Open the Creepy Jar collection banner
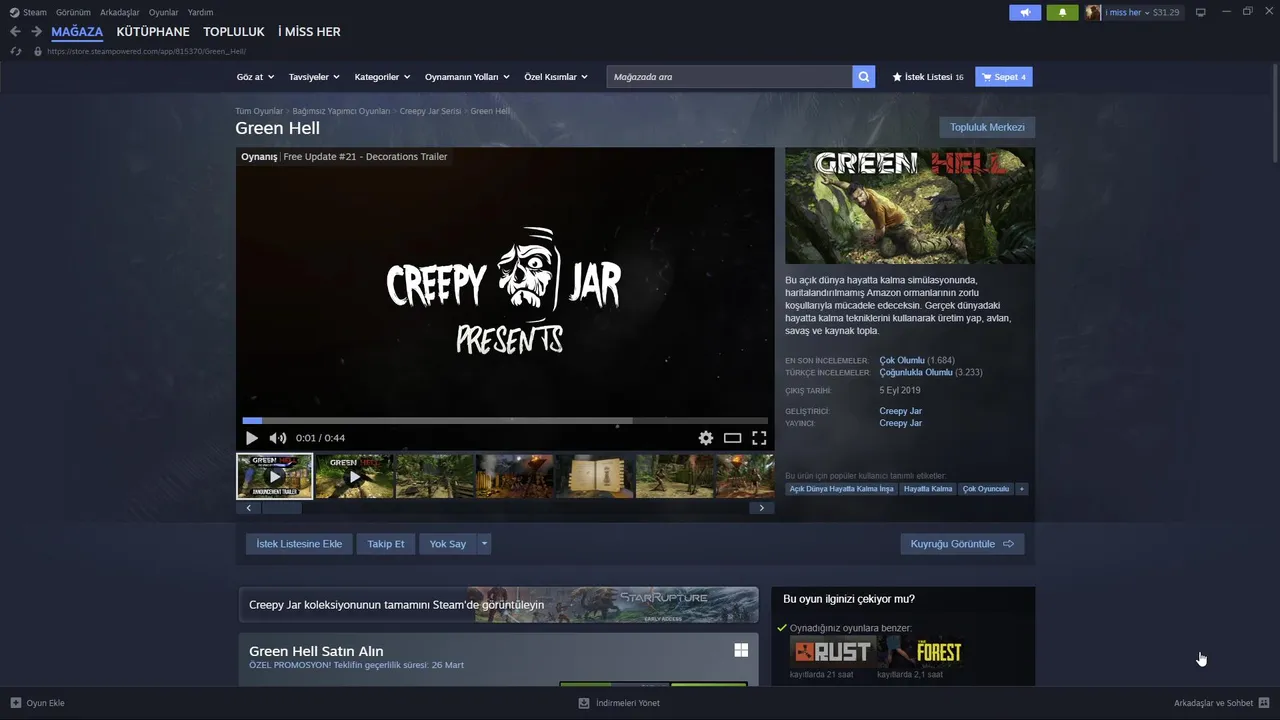 point(498,605)
